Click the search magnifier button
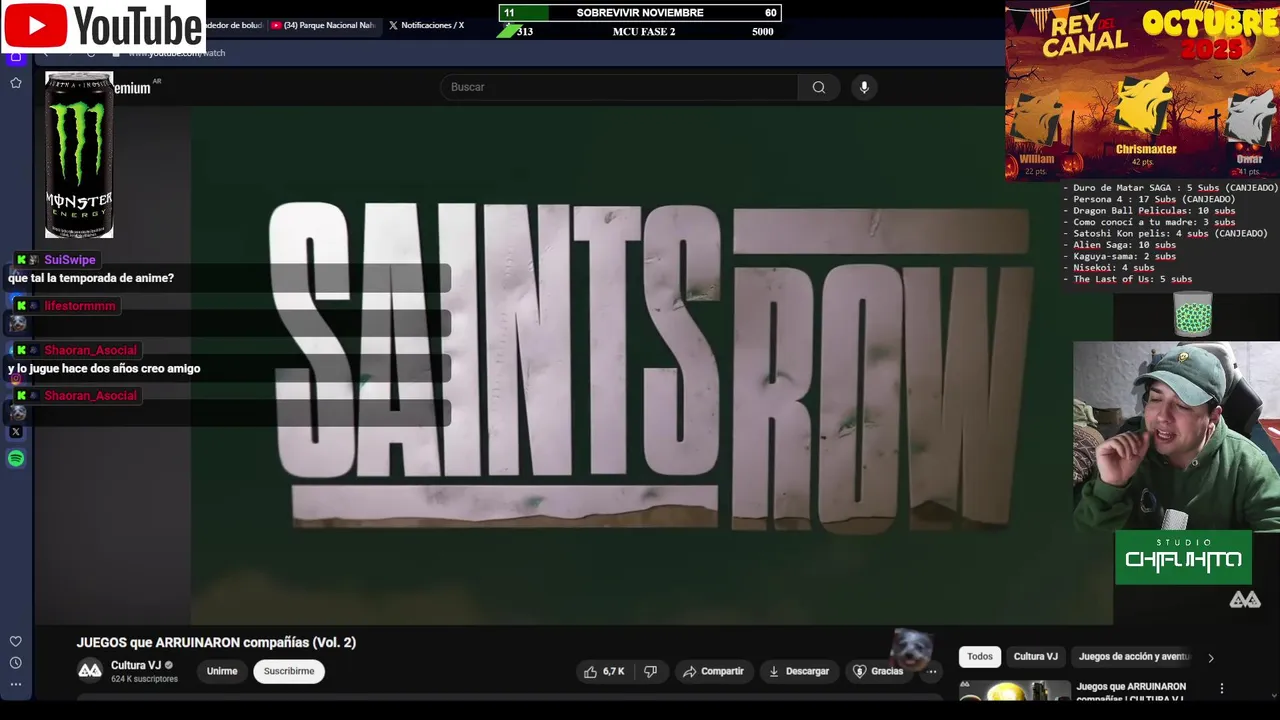The image size is (1280, 720). (x=819, y=87)
